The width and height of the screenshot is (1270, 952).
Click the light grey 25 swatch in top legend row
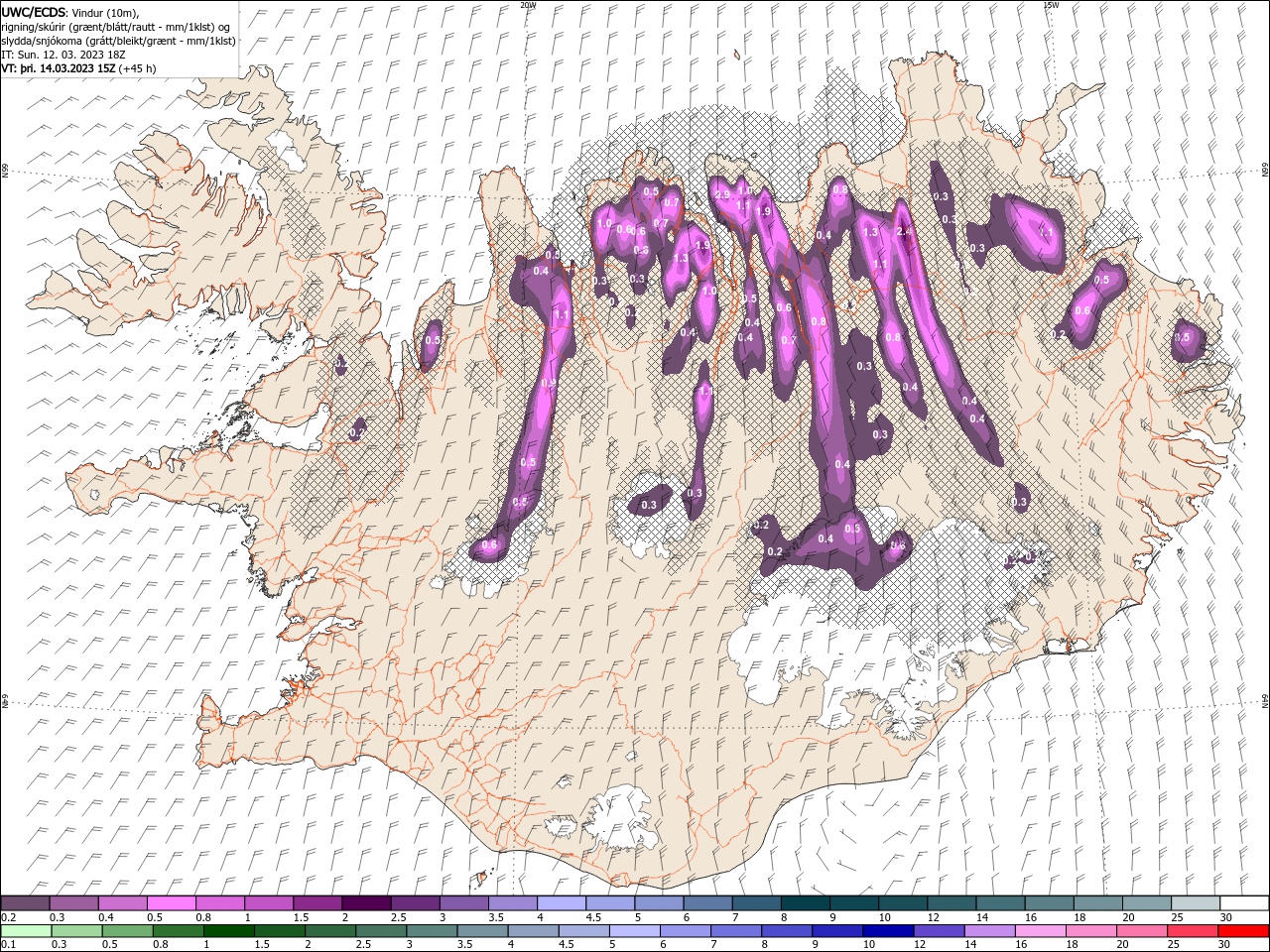point(1196,903)
